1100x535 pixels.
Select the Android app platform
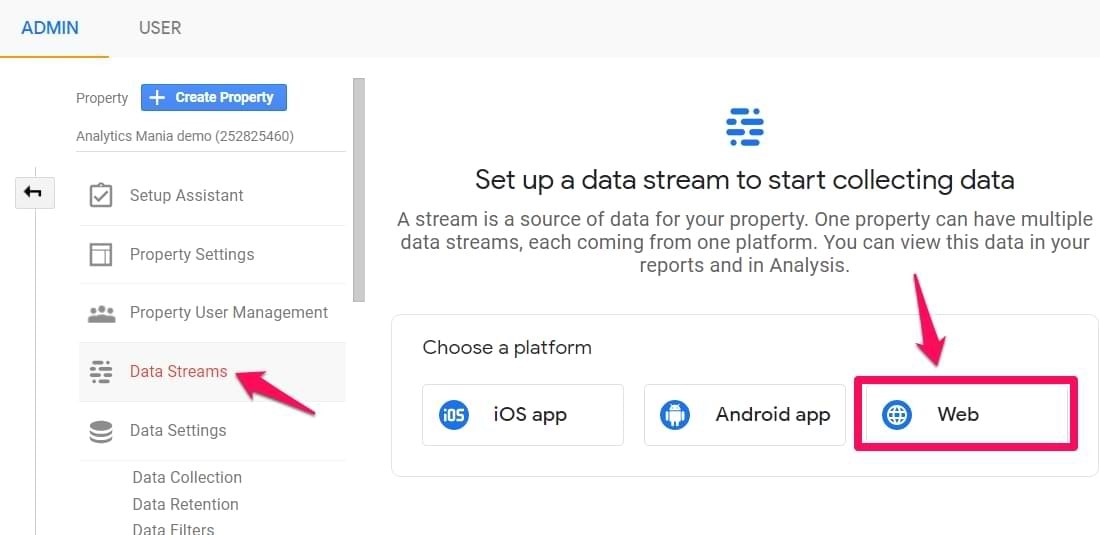click(x=744, y=414)
